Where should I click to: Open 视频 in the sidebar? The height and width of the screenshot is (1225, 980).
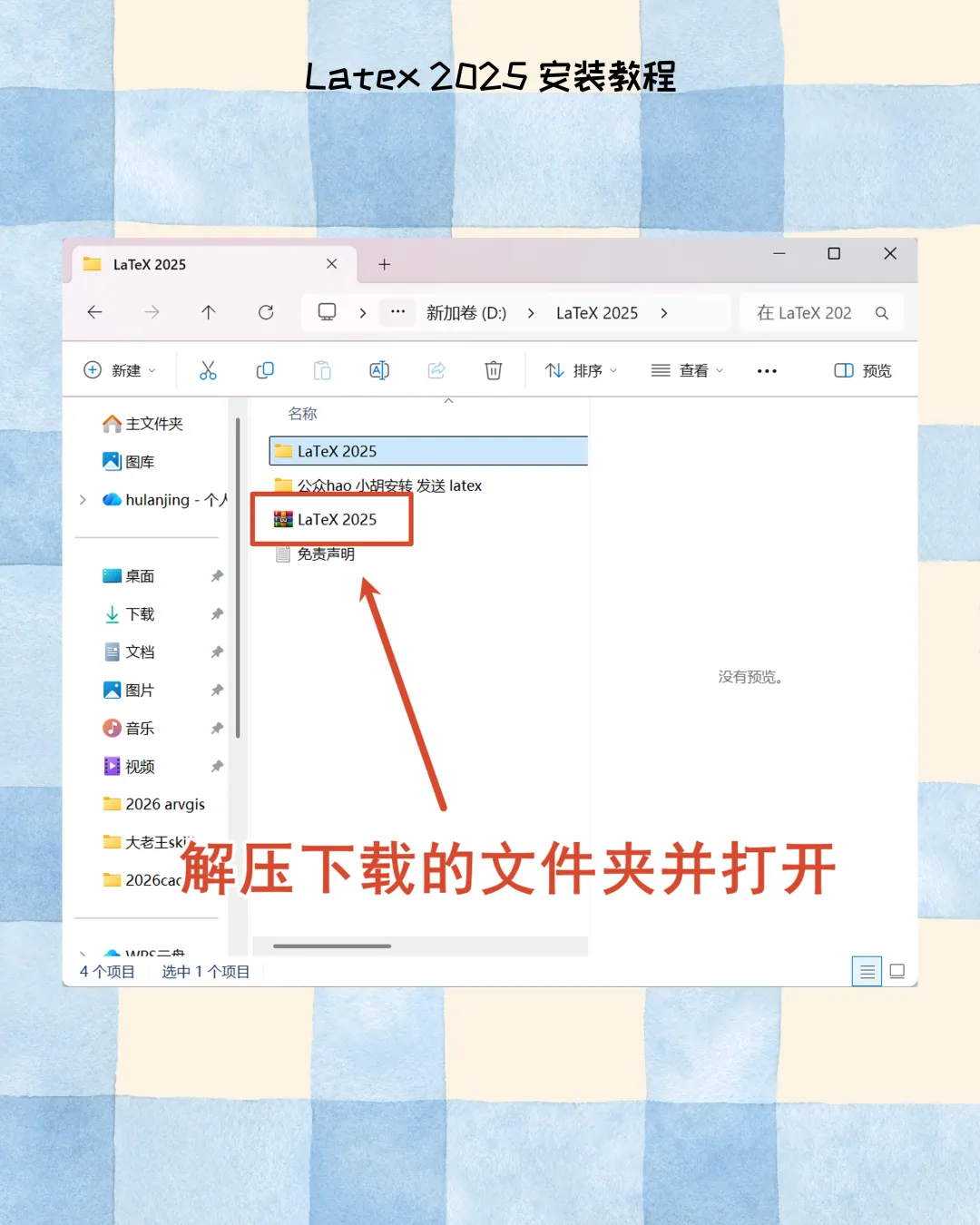pos(129,767)
